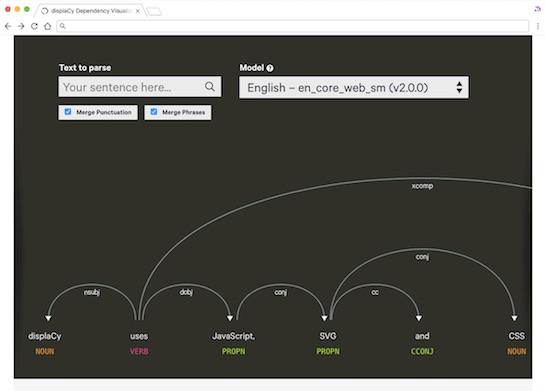The height and width of the screenshot is (391, 545).
Task: Click the search magnifier in sentence field
Action: tap(210, 86)
